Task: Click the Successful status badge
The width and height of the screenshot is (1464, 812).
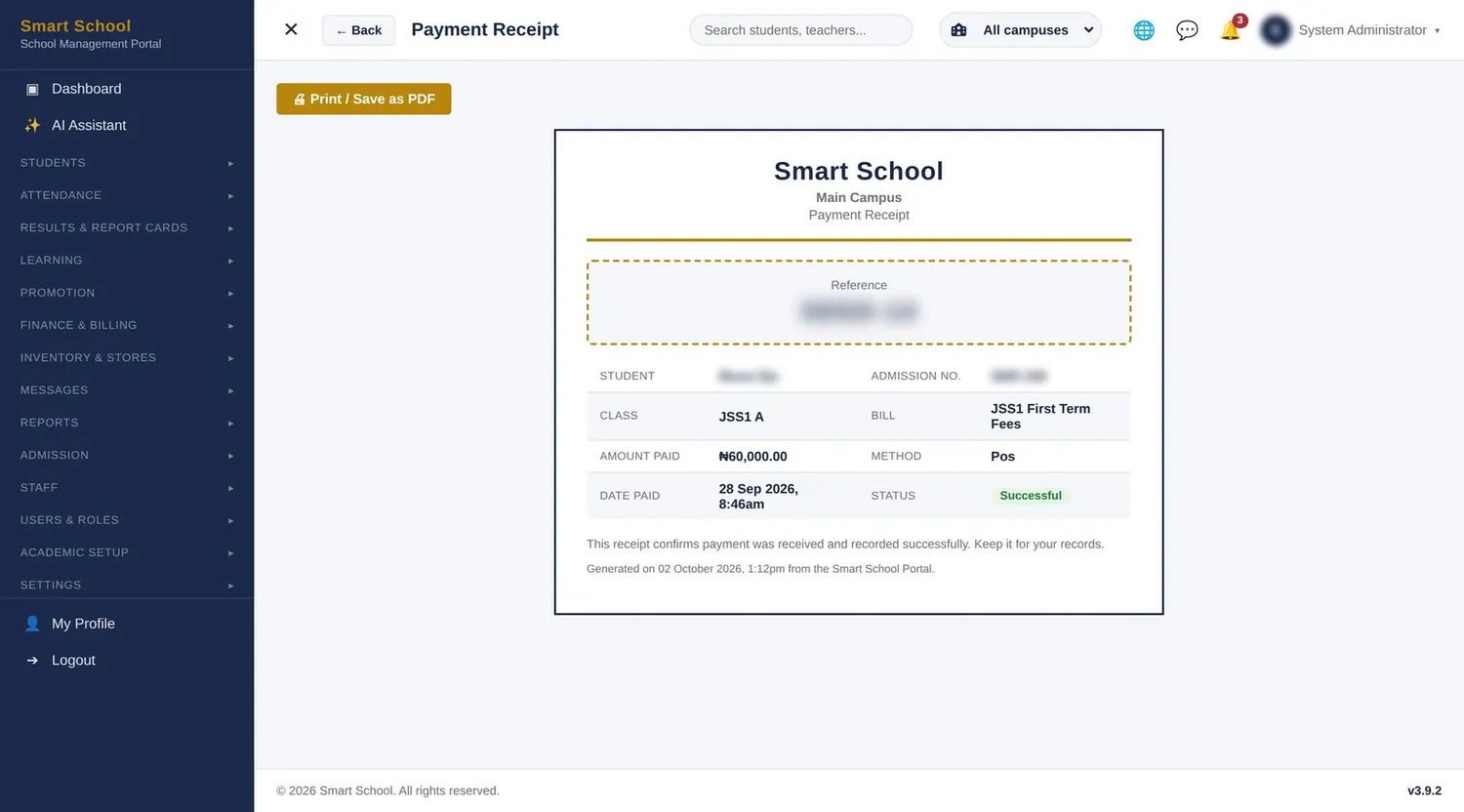Action: point(1030,496)
